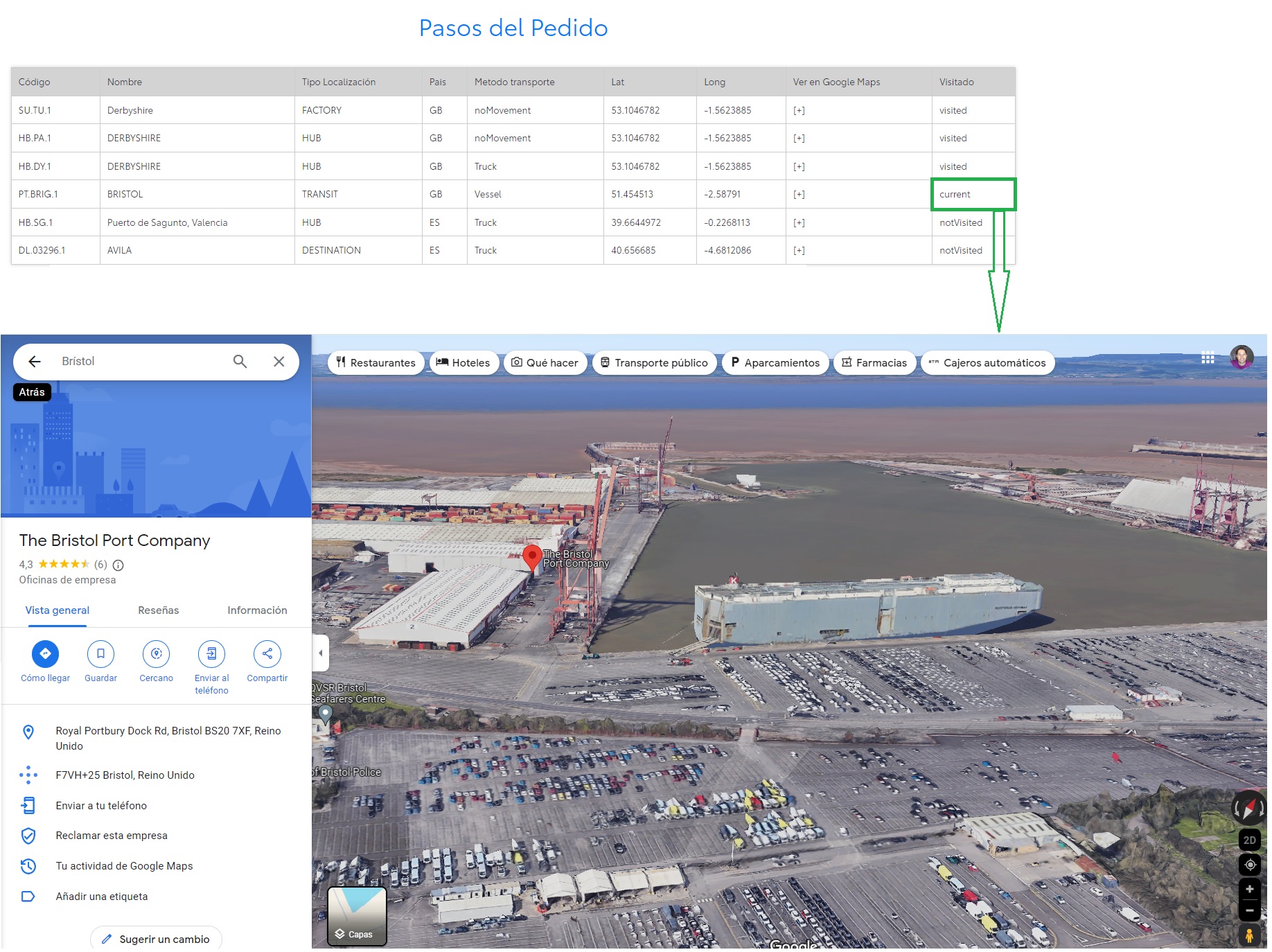This screenshot has width=1272, height=952.
Task: Click the Transporte público chip
Action: coord(654,363)
